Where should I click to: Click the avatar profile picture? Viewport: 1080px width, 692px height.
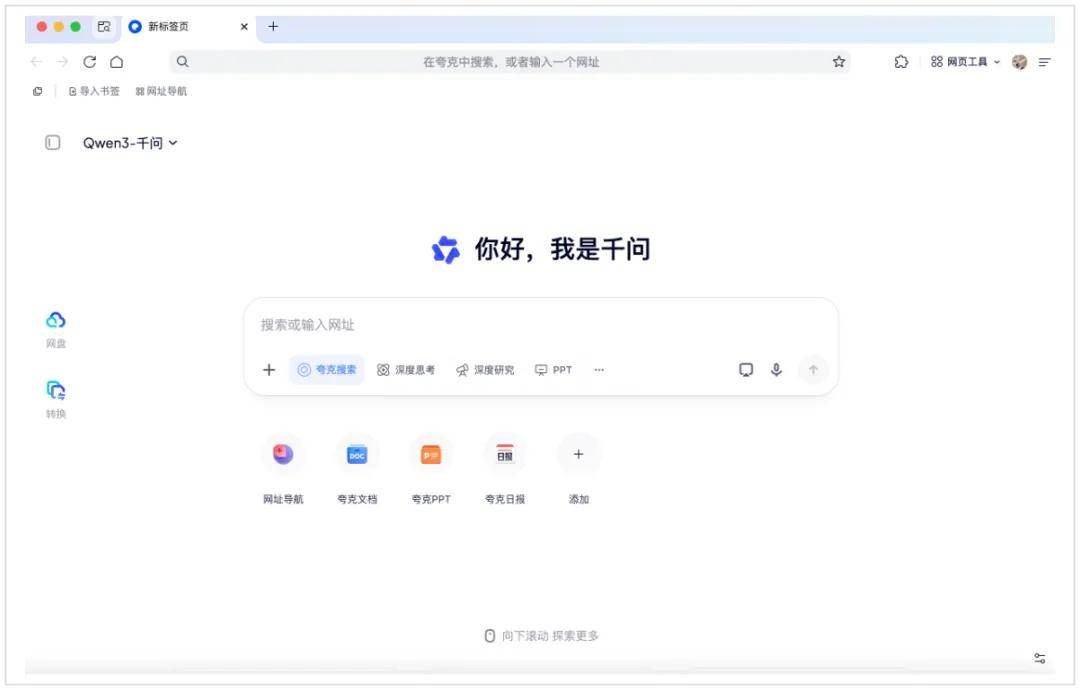(x=1017, y=62)
